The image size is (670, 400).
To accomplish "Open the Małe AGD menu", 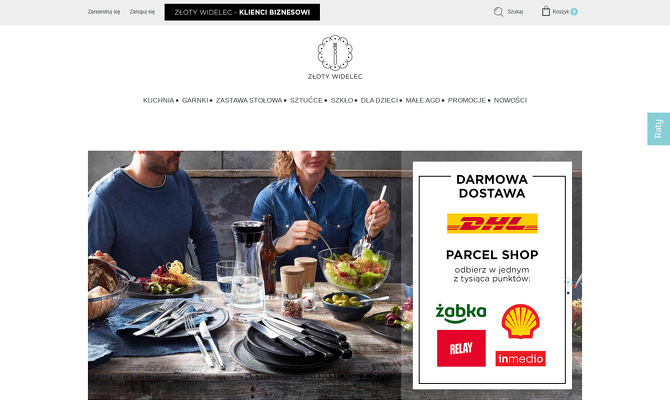I will (423, 100).
